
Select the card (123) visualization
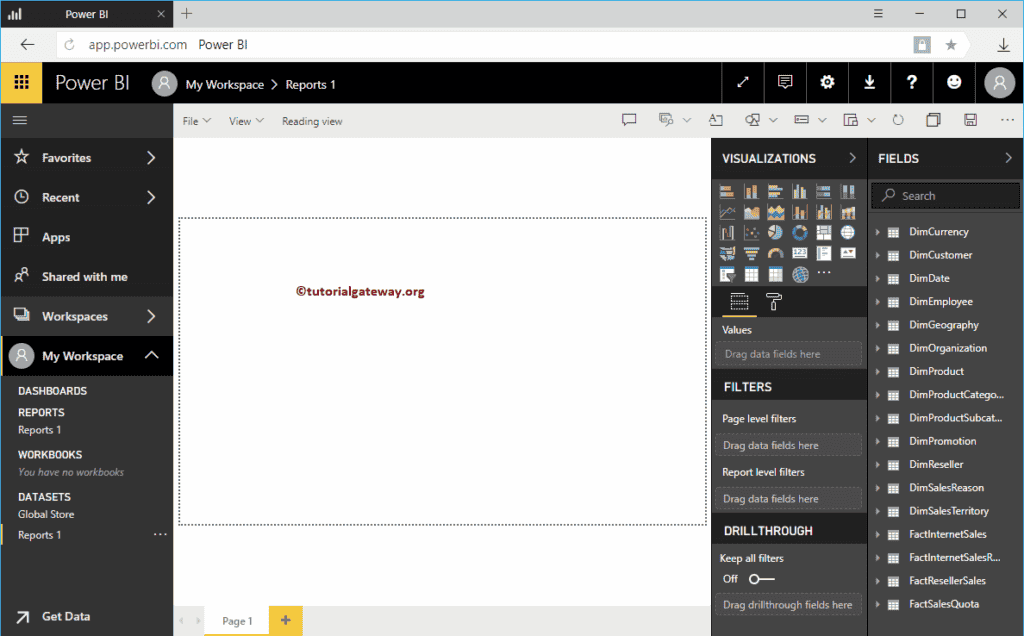point(799,253)
